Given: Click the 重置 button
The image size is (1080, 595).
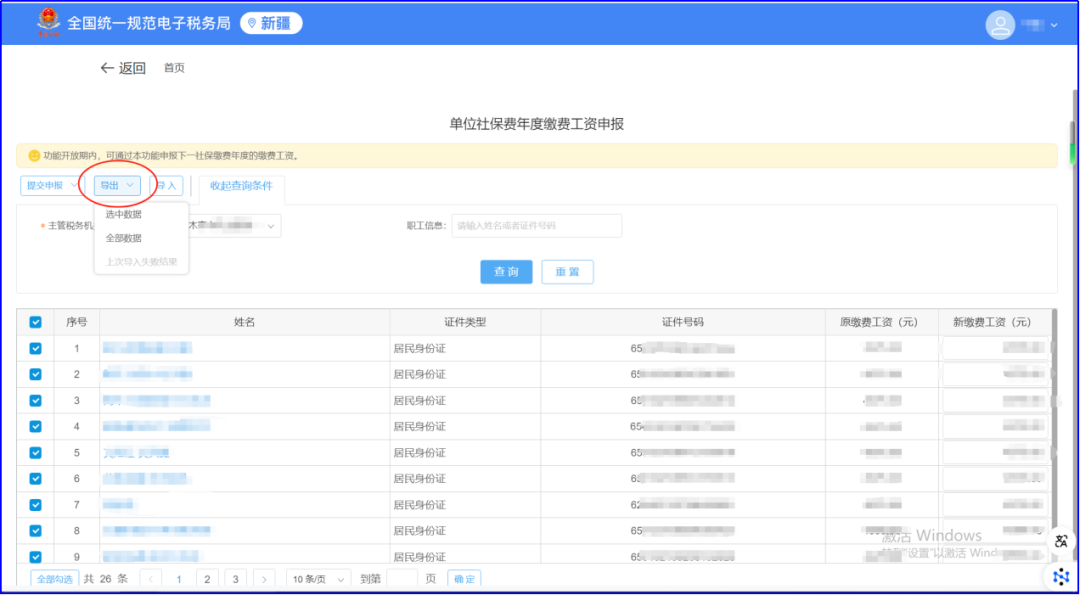Looking at the screenshot, I should [x=568, y=272].
